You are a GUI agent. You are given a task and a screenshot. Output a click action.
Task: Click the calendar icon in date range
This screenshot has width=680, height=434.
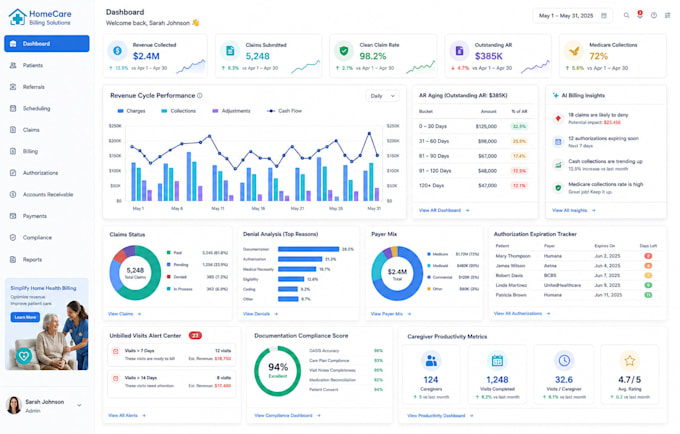point(604,16)
